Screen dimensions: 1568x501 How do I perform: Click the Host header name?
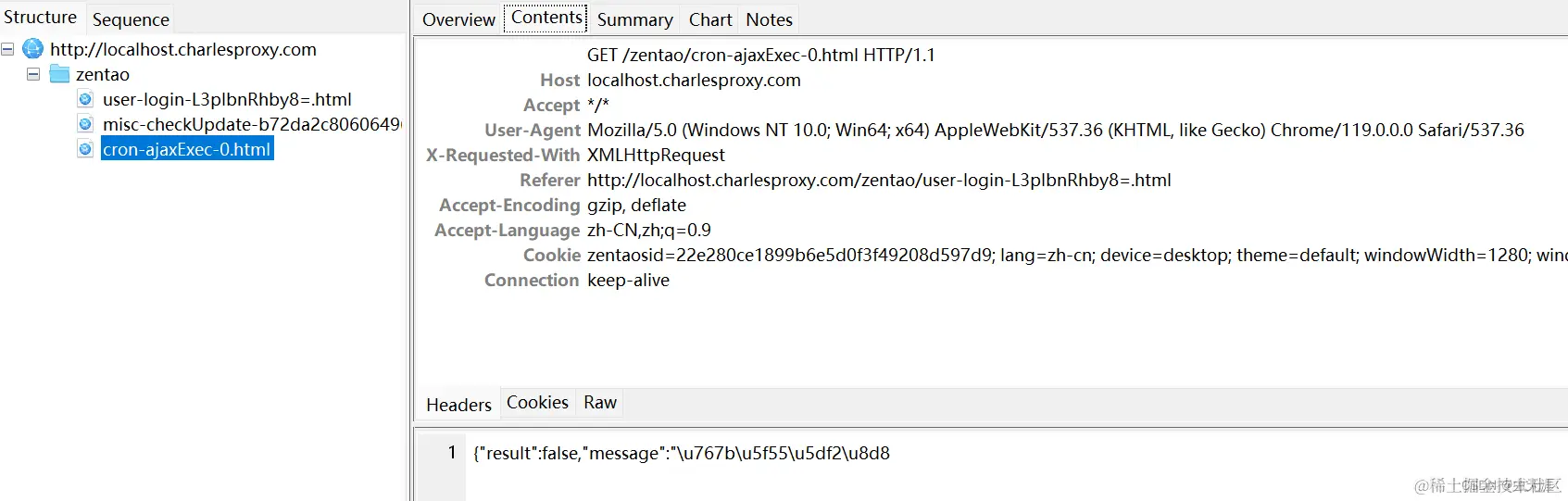(559, 80)
